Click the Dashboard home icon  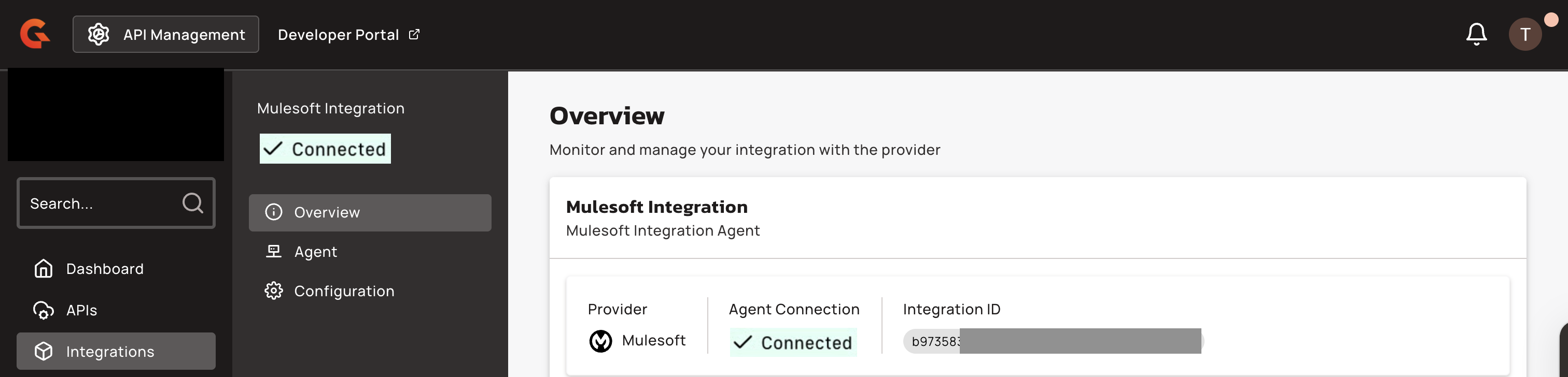(43, 268)
